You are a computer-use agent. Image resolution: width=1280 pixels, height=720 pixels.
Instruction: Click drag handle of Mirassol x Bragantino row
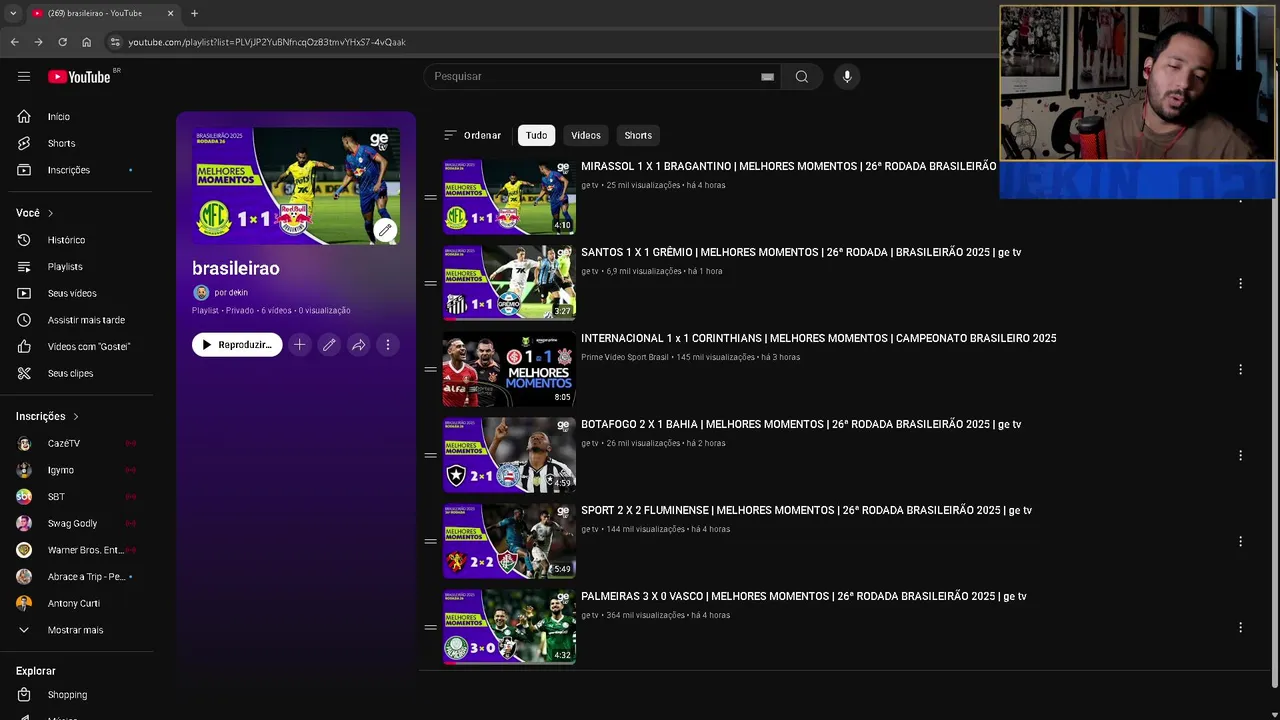tap(430, 197)
